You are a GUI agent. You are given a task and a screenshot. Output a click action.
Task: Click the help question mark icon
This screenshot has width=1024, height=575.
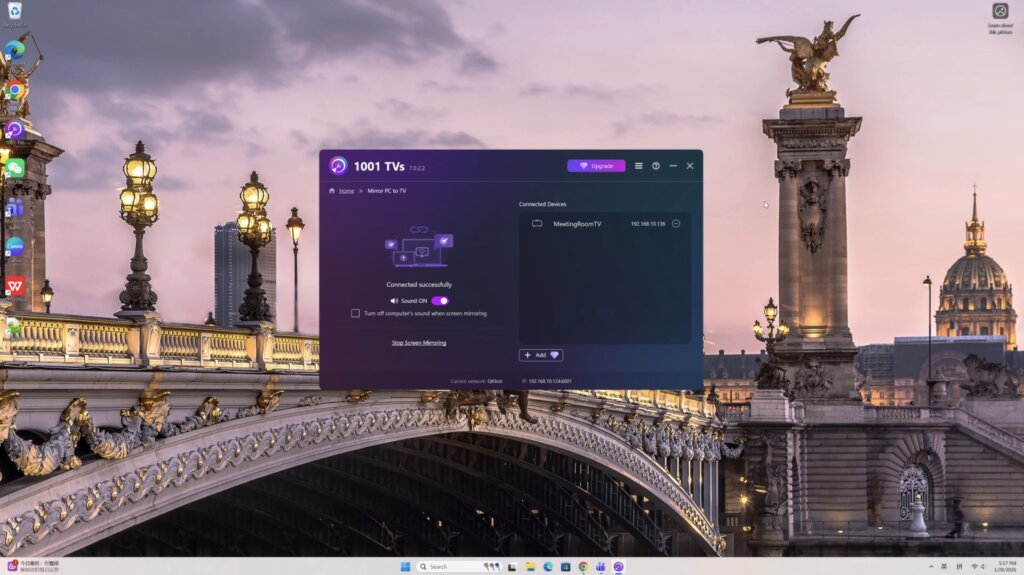click(x=656, y=166)
